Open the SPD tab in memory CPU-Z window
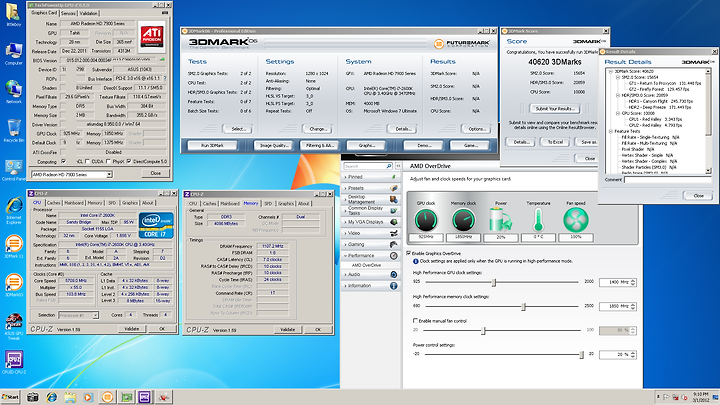 pos(268,203)
